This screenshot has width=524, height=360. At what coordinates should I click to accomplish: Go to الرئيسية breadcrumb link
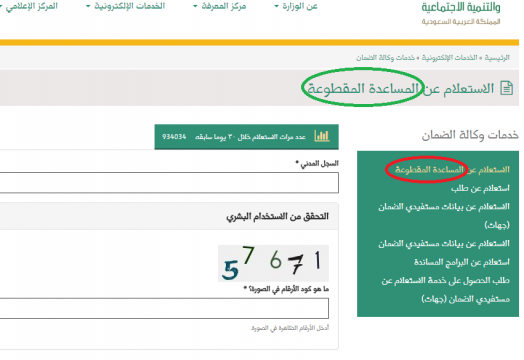pos(497,57)
